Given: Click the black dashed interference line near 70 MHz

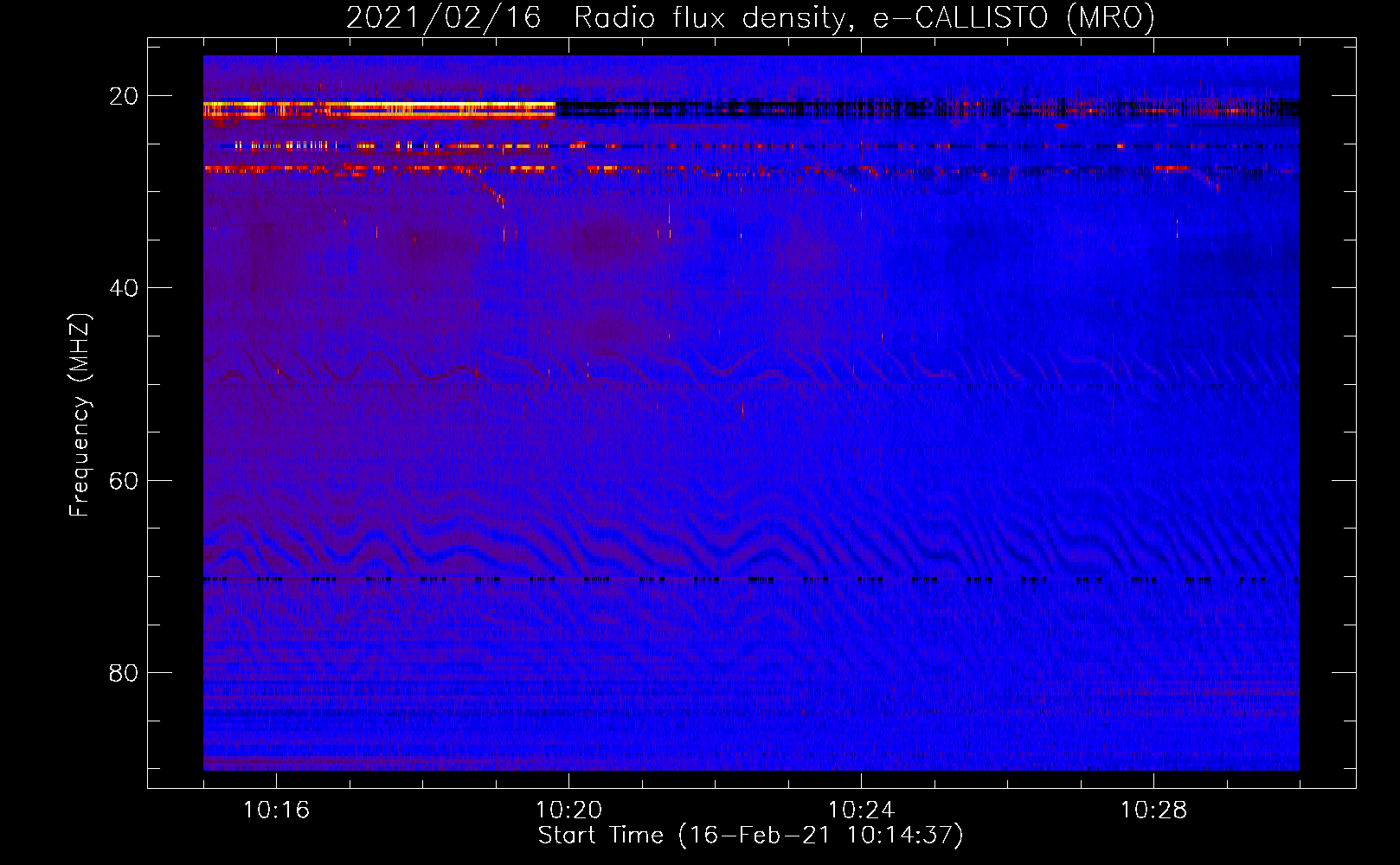Looking at the screenshot, I should [751, 579].
